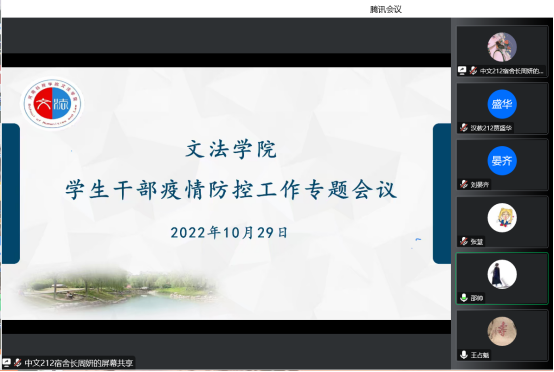Click the name label 汉教212贾盛华
Viewport: 554px width, 372px height.
[x=491, y=128]
